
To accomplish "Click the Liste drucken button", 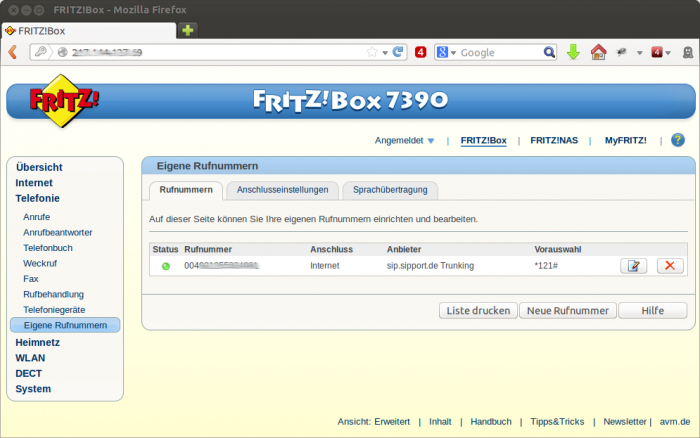I will (478, 311).
